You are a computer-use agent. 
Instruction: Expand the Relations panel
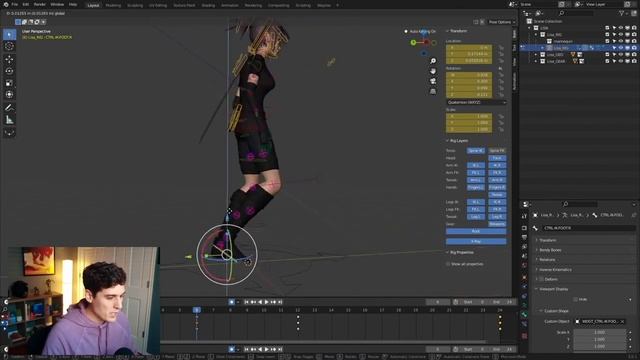click(547, 260)
